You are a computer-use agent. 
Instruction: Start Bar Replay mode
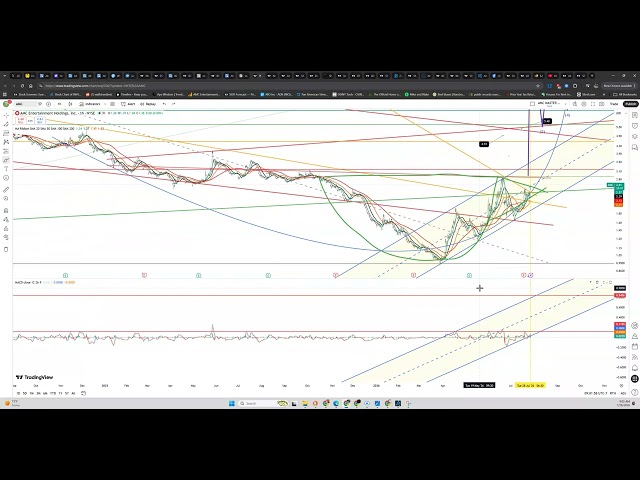(x=148, y=104)
